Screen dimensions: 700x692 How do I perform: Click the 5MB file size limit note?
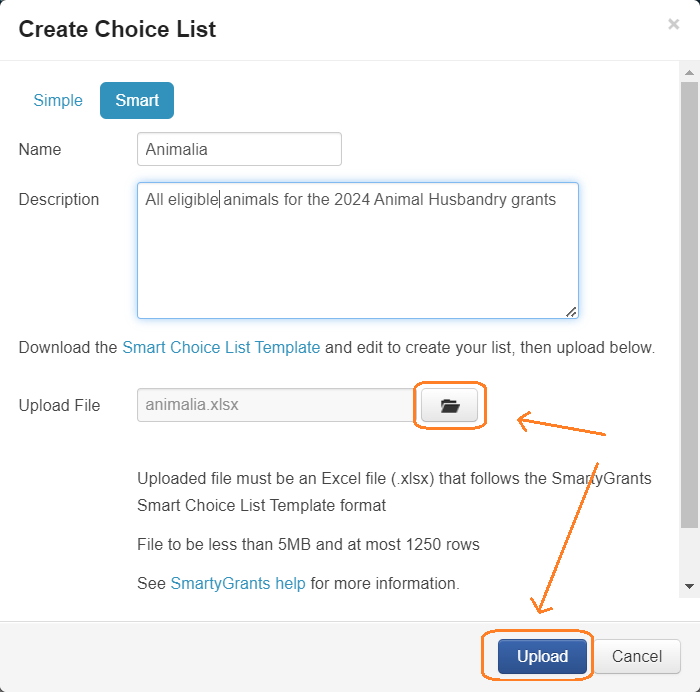308,545
